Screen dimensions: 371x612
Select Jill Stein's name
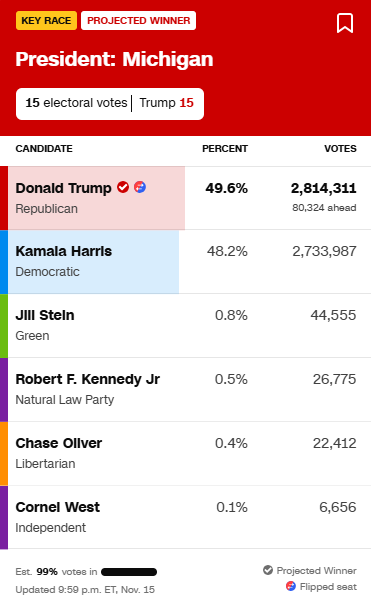coord(45,315)
